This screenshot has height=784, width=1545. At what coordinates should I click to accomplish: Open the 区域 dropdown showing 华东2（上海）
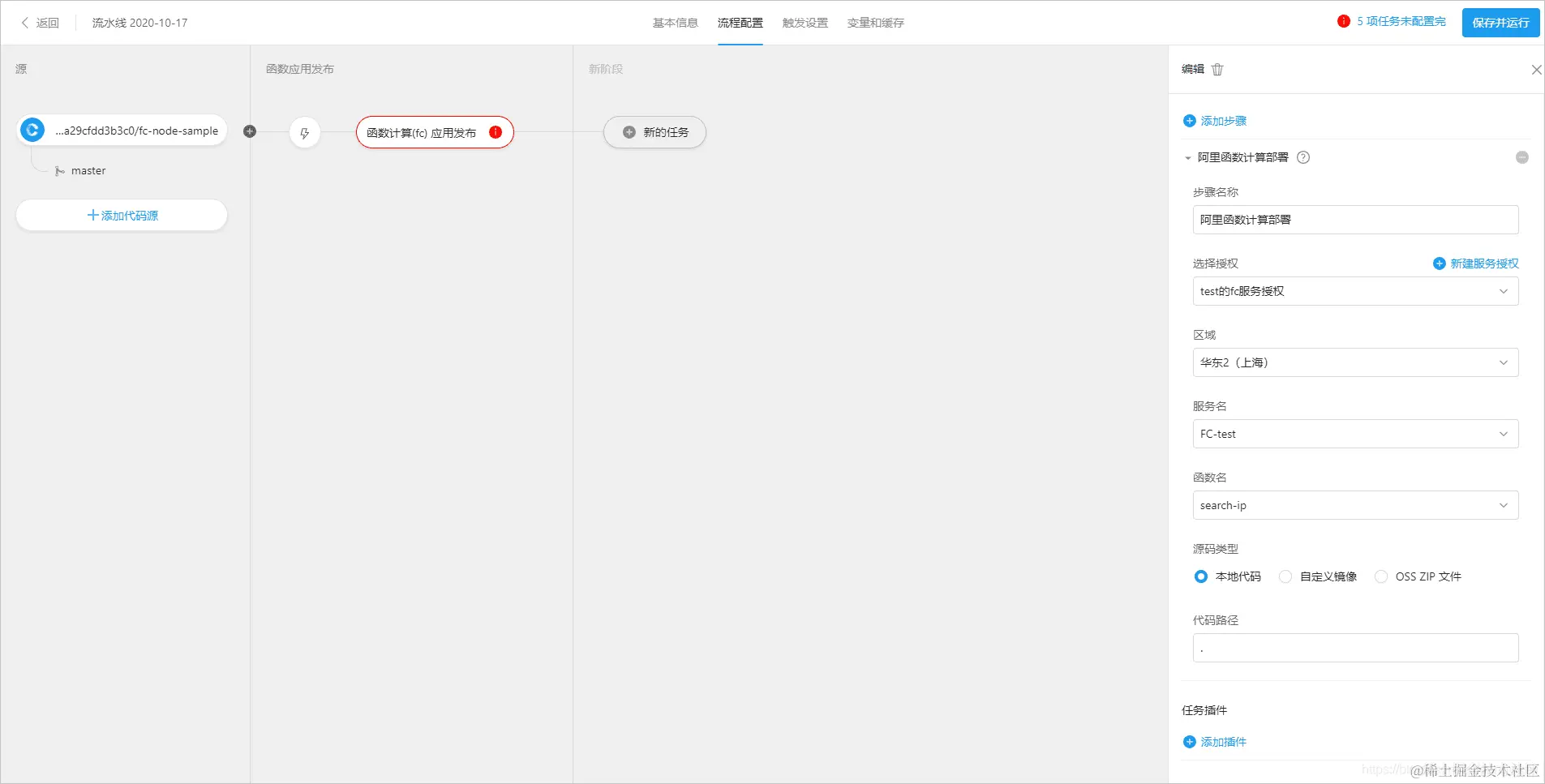tap(1355, 362)
